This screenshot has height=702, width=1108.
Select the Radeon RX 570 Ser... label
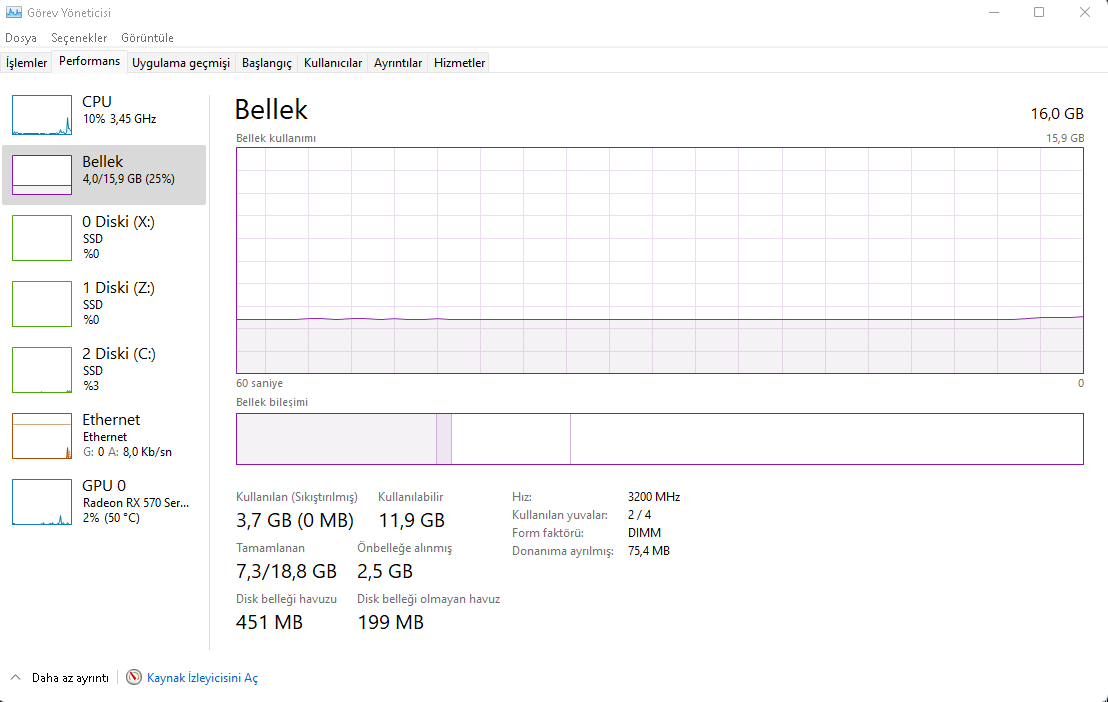point(136,503)
